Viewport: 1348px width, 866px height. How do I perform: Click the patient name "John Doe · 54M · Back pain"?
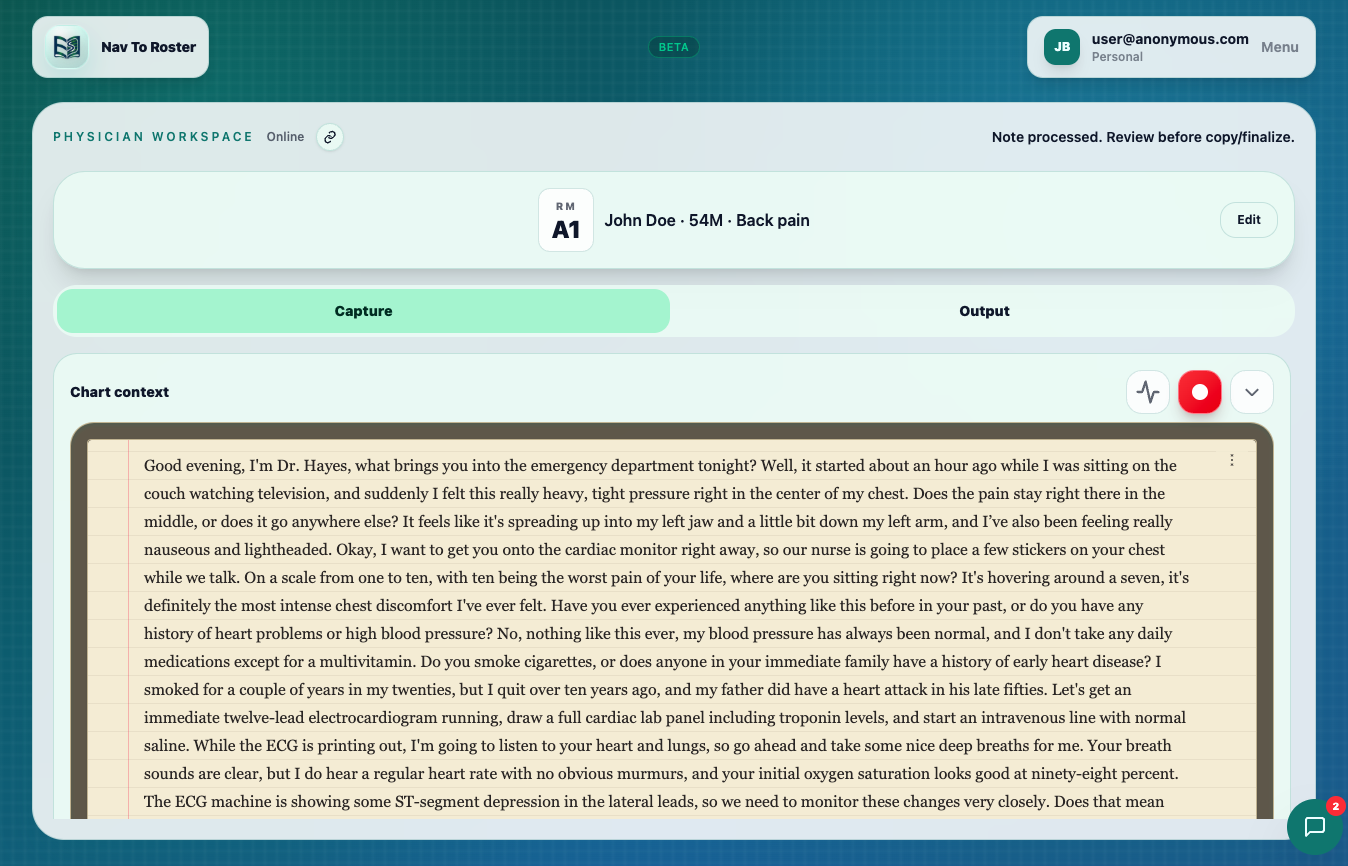tap(707, 220)
